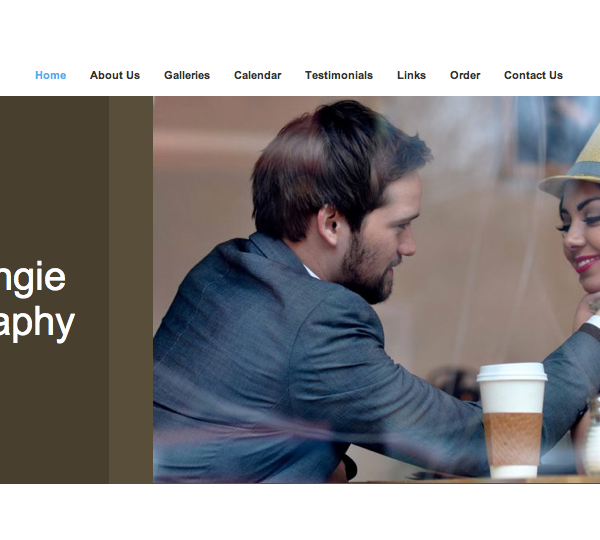This screenshot has width=600, height=540.
Task: Click the blank white area below the banner
Action: (300, 512)
